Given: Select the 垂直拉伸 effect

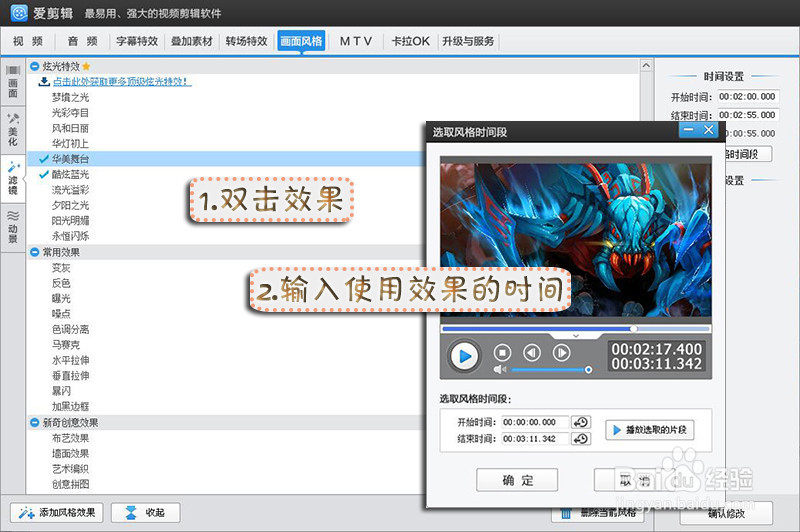Looking at the screenshot, I should tap(70, 375).
